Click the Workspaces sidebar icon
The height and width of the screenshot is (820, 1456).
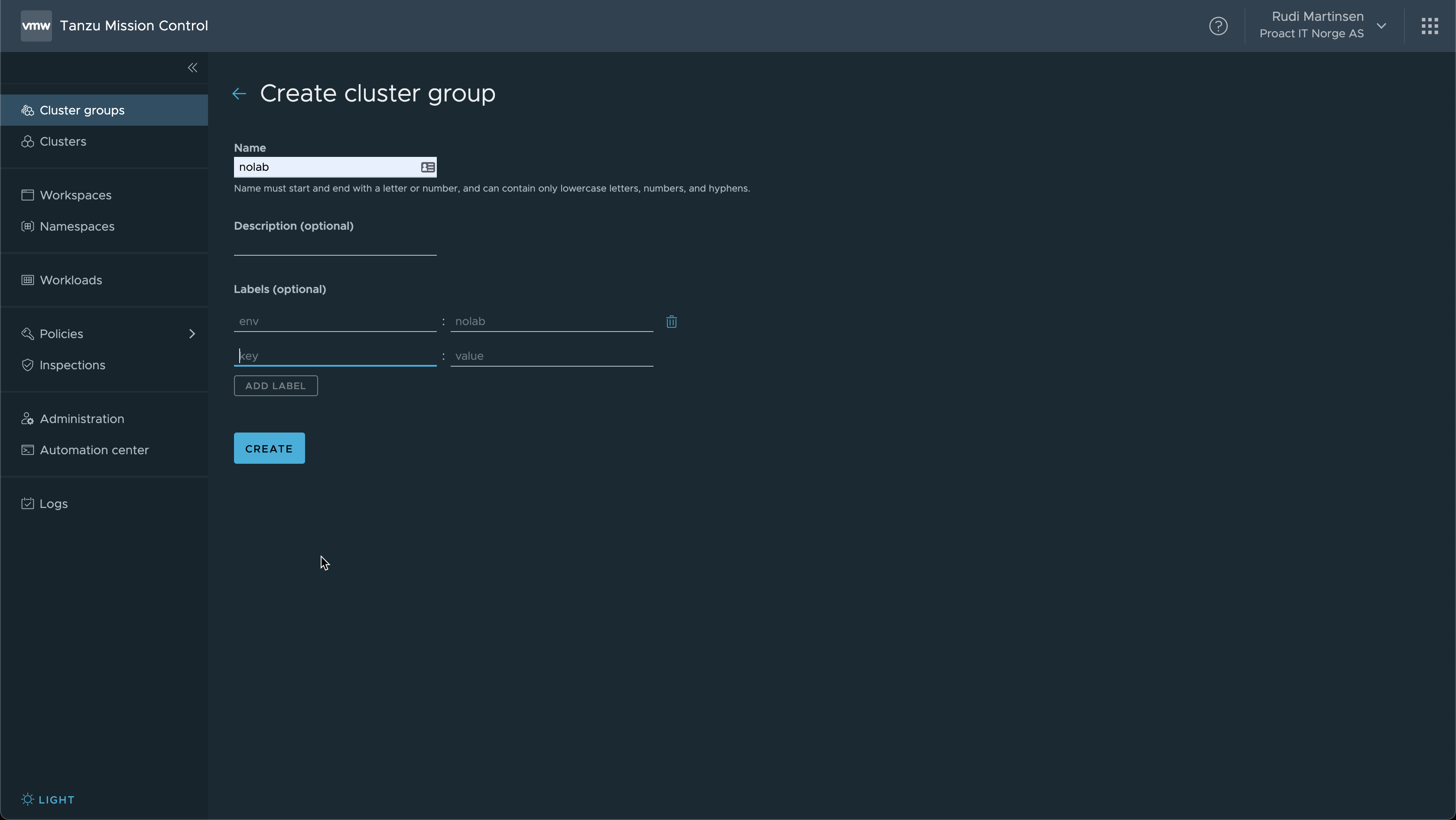[27, 195]
